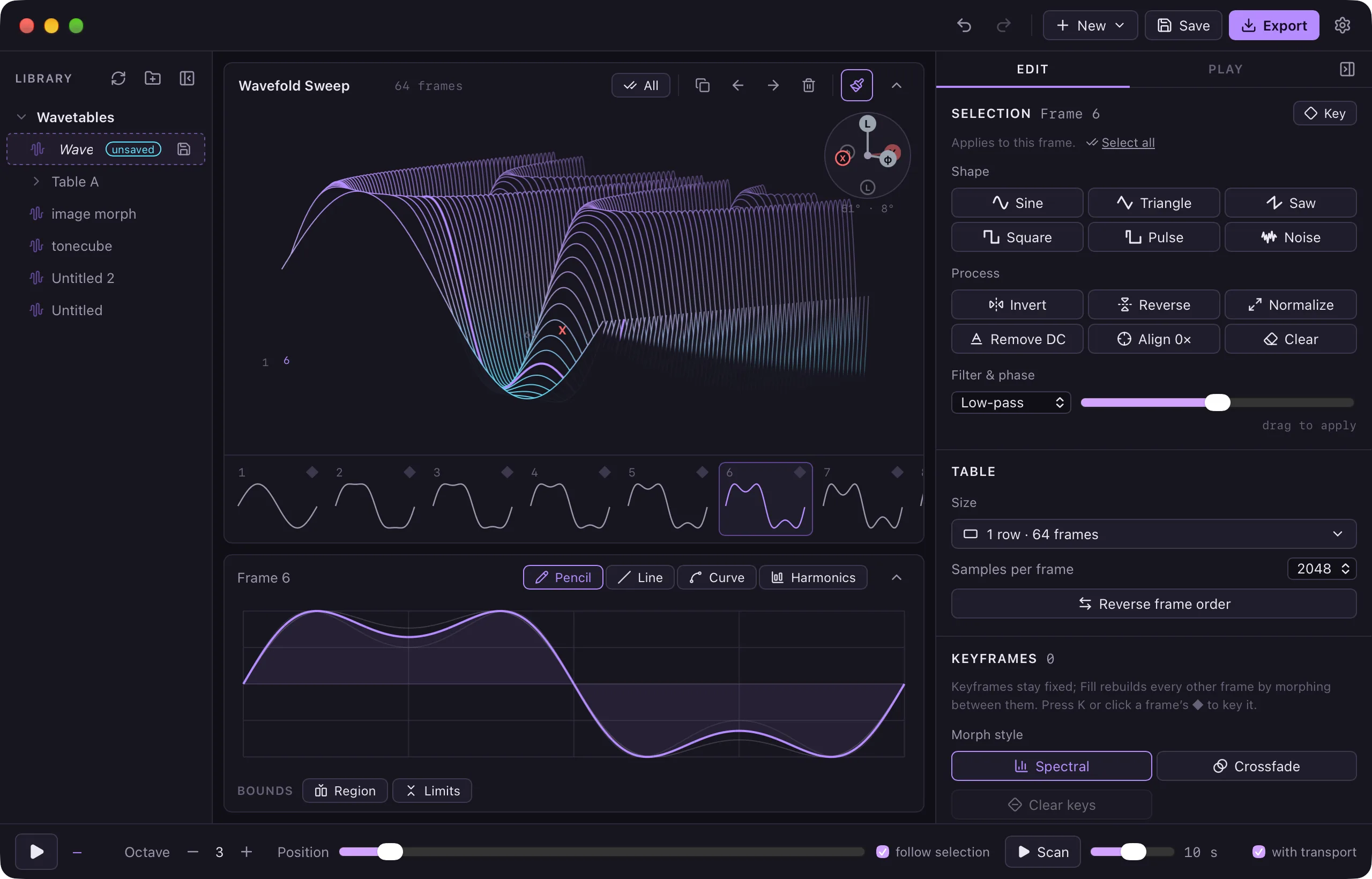Select Crossfade morph style

click(1257, 766)
